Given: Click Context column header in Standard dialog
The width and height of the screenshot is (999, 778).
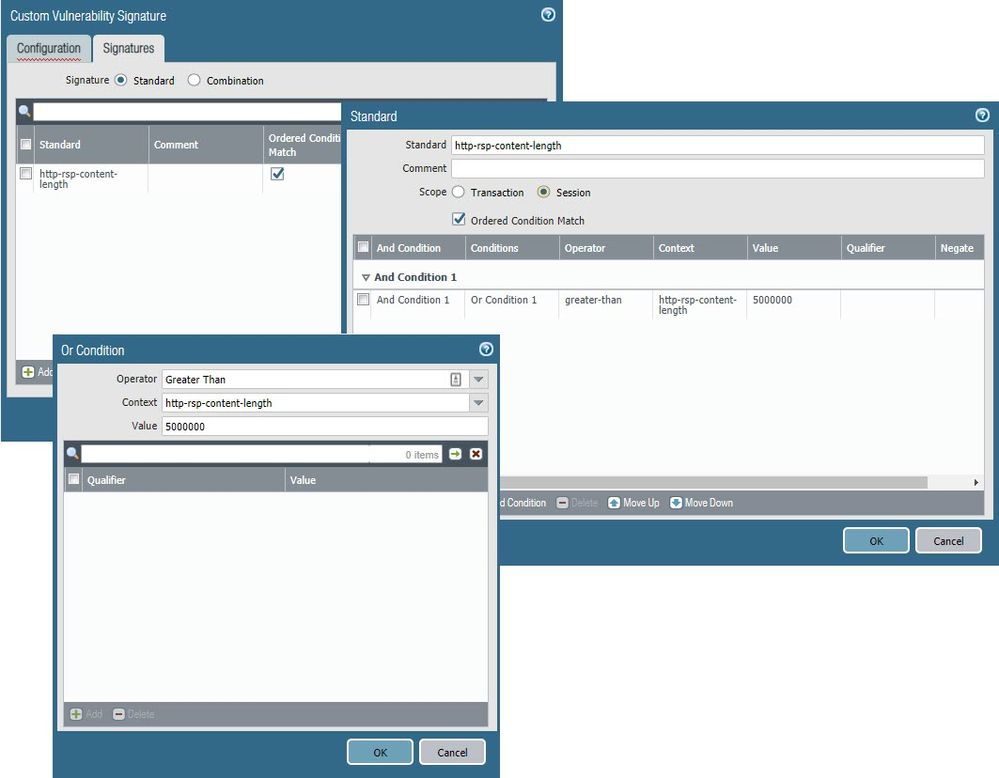Looking at the screenshot, I should point(700,248).
